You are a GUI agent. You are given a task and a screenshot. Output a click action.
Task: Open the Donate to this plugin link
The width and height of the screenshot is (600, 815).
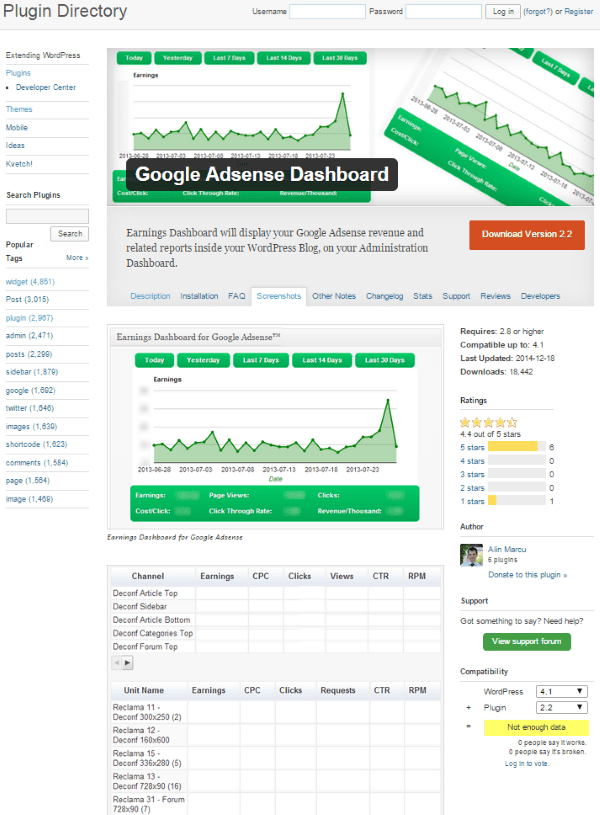click(x=527, y=575)
